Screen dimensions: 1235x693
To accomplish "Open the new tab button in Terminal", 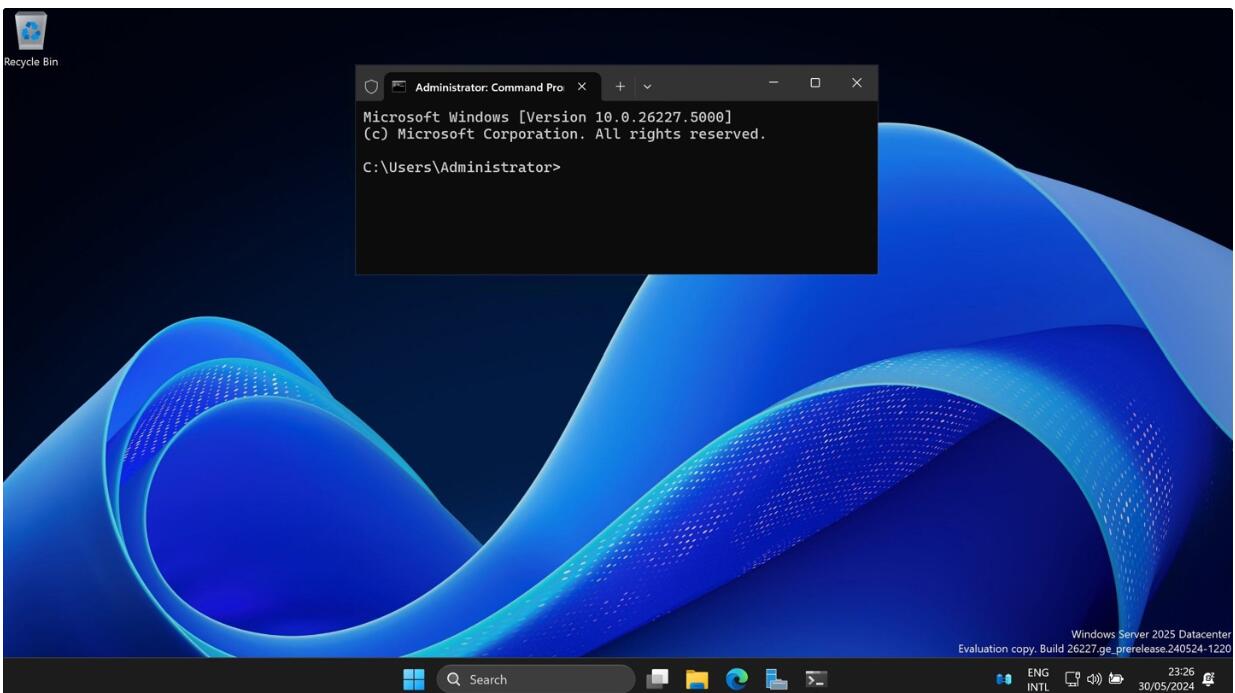I will [619, 85].
